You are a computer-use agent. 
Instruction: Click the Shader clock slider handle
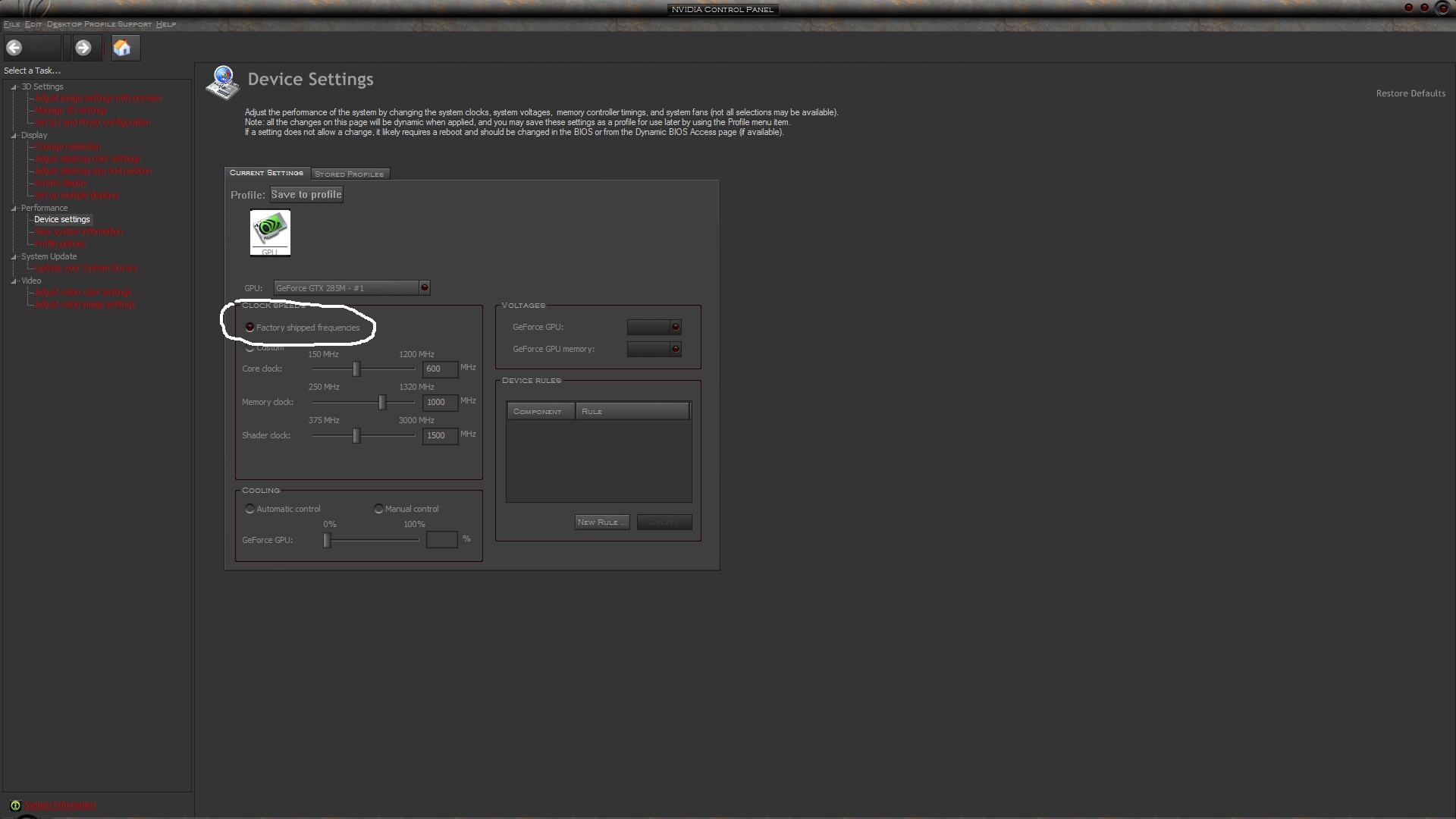(356, 436)
